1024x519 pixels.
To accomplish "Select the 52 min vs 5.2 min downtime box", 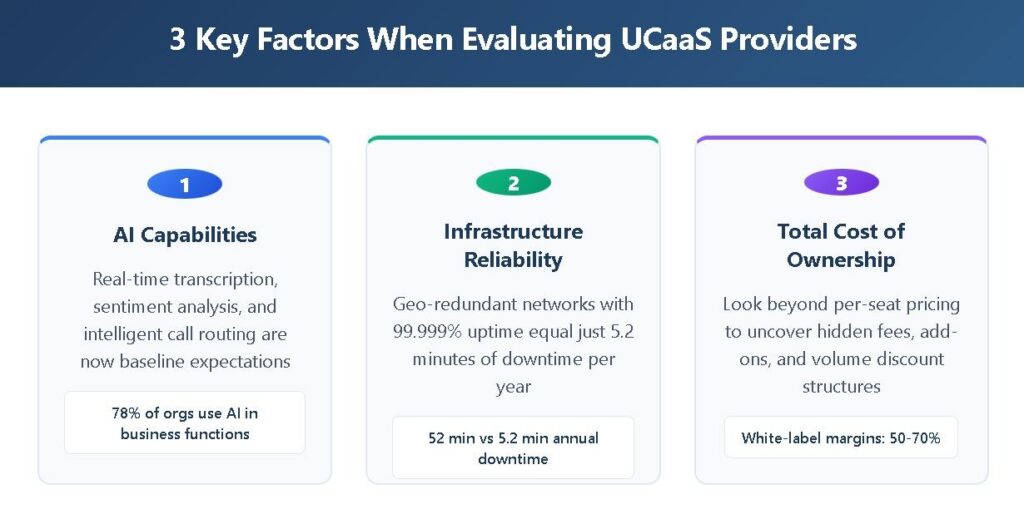I will (513, 447).
